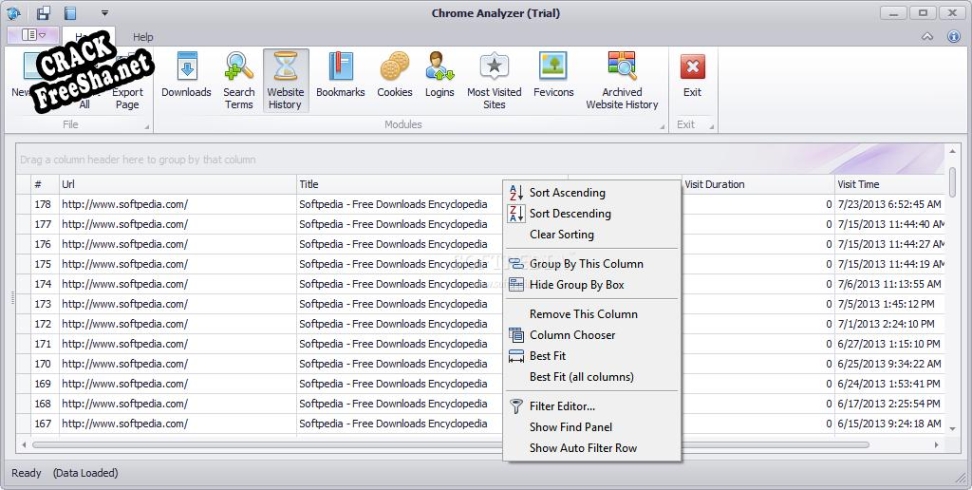972x490 pixels.
Task: Open the Favicons module
Action: [x=553, y=78]
